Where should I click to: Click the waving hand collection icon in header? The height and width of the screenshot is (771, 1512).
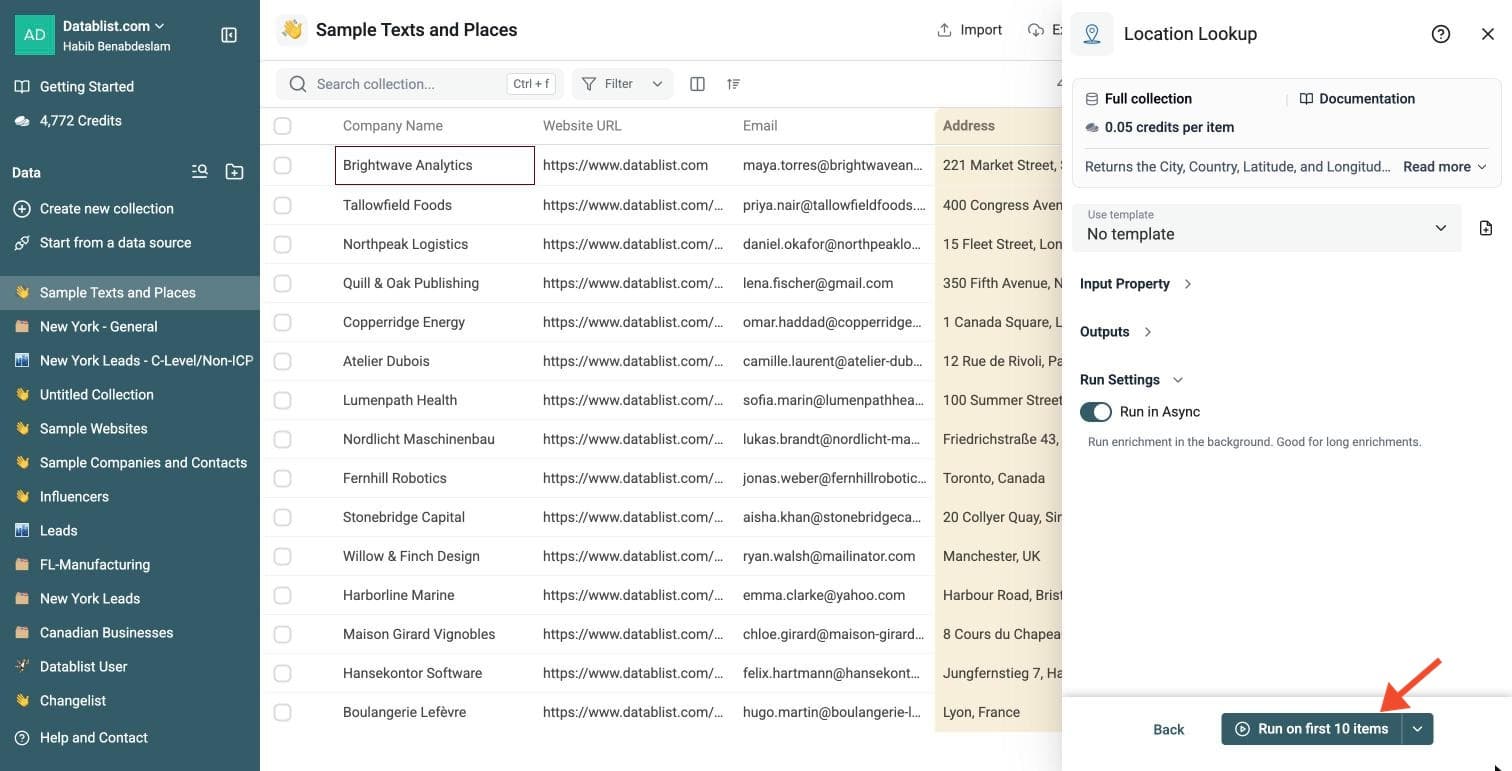click(x=292, y=30)
